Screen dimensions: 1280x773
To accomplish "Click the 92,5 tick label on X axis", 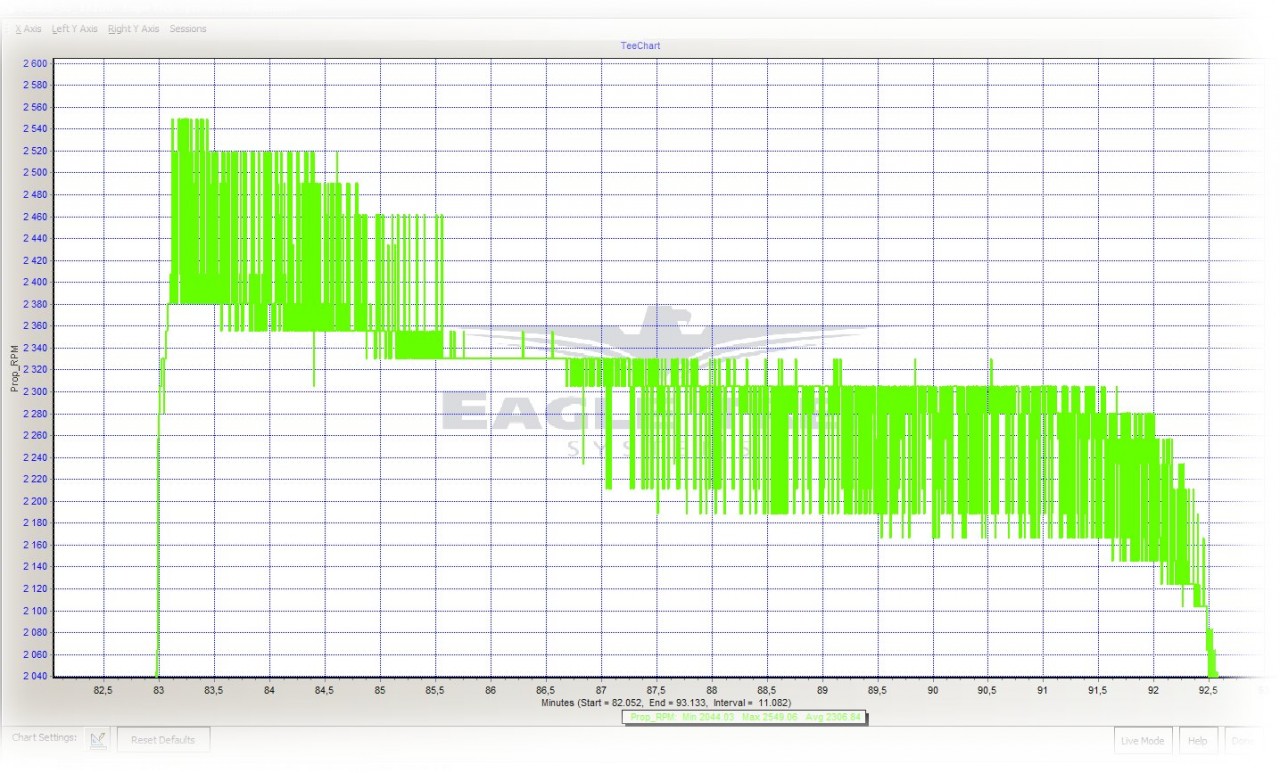I will (1208, 690).
